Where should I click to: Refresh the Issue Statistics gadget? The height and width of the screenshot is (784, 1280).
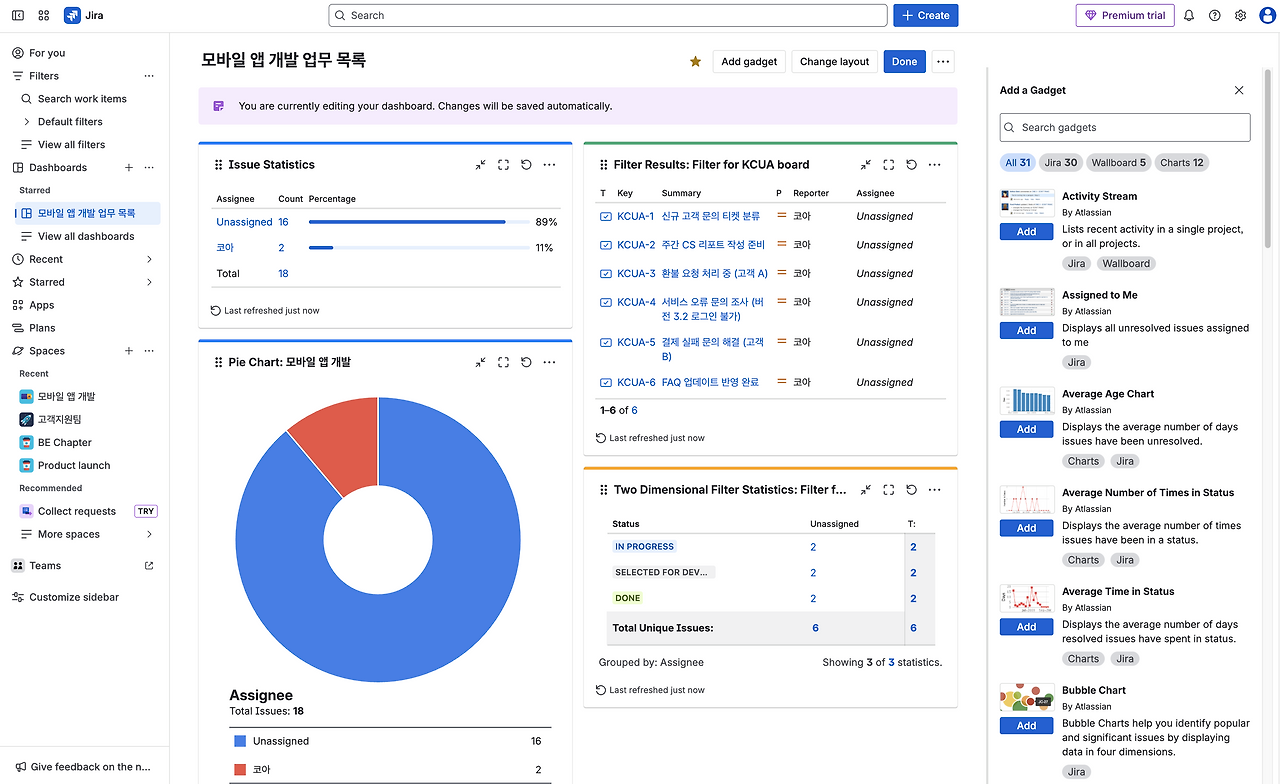click(x=526, y=165)
